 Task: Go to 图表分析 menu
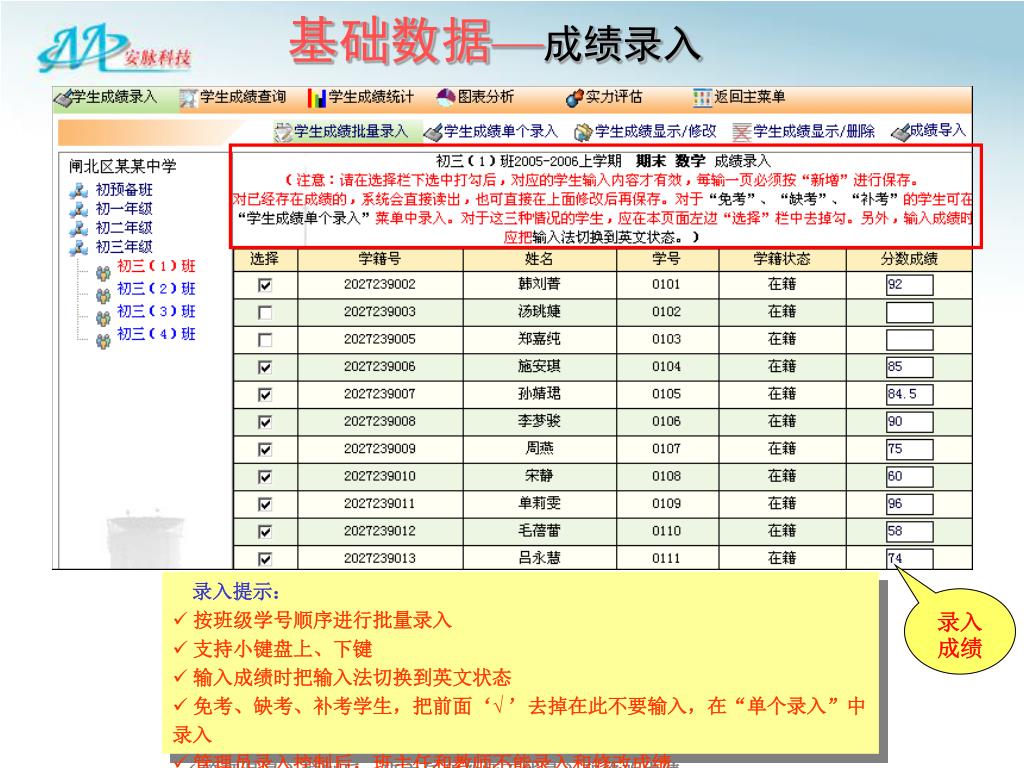[486, 97]
